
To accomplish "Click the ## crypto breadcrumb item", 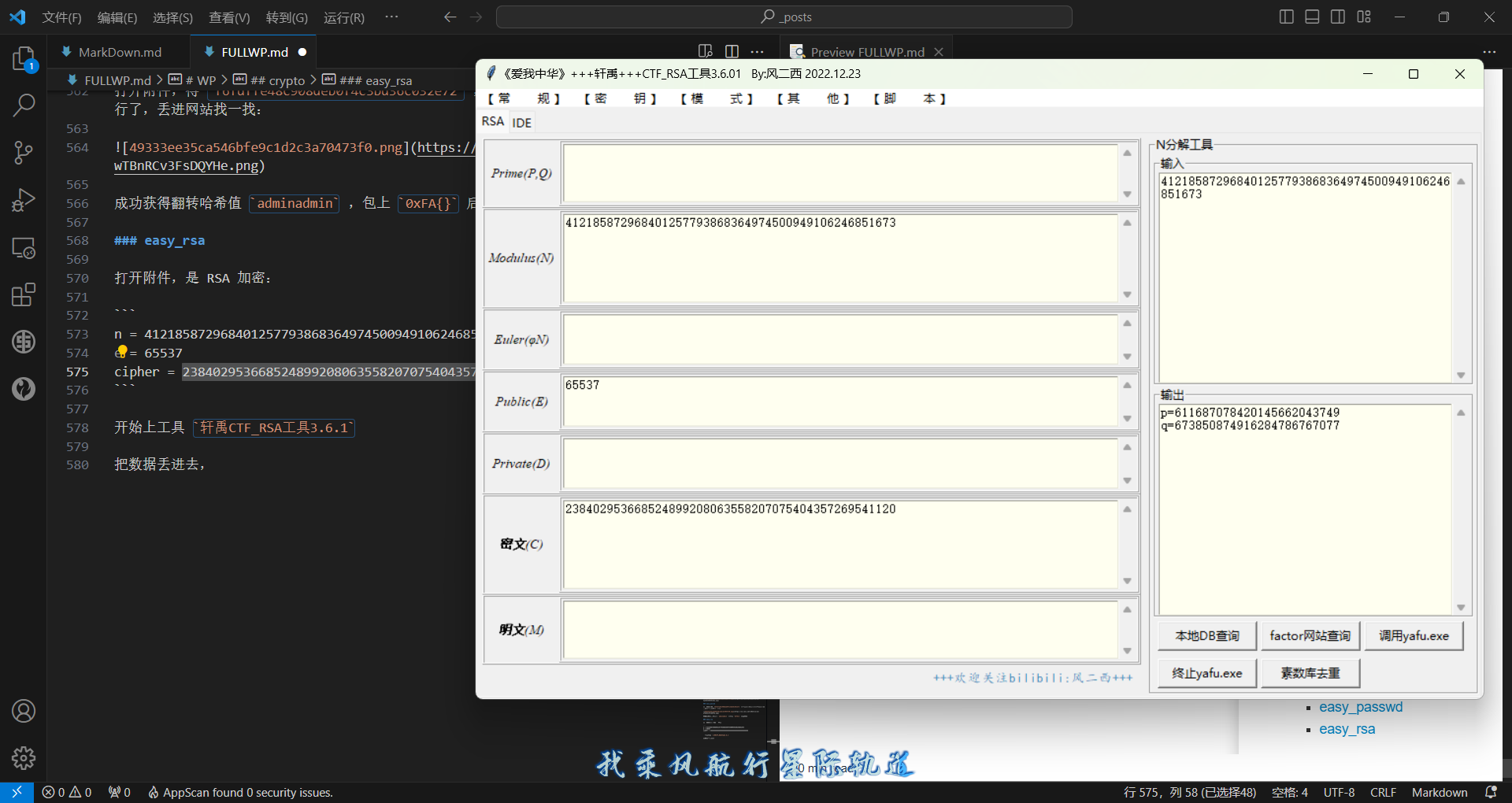I will point(269,80).
